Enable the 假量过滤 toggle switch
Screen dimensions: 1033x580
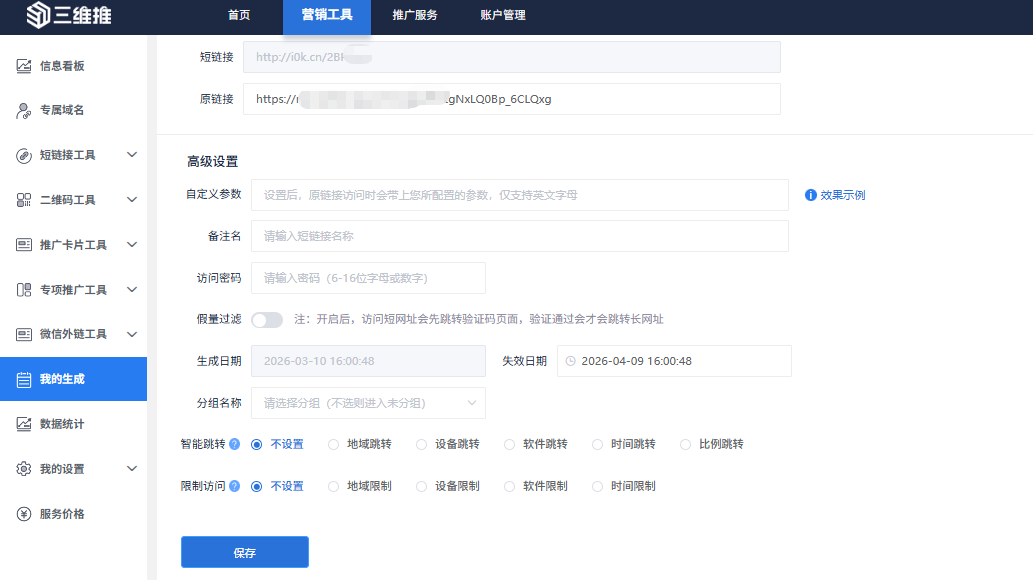(x=267, y=320)
